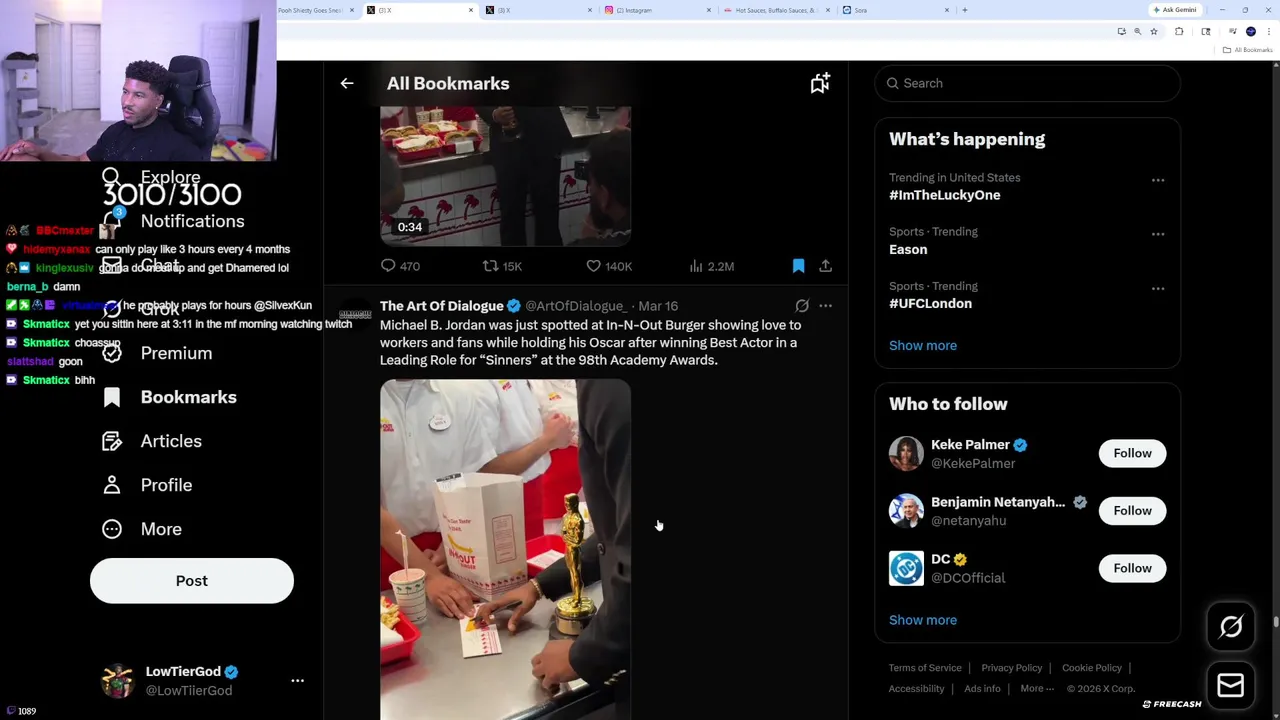Open more options for Eason trend

pos(1158,234)
